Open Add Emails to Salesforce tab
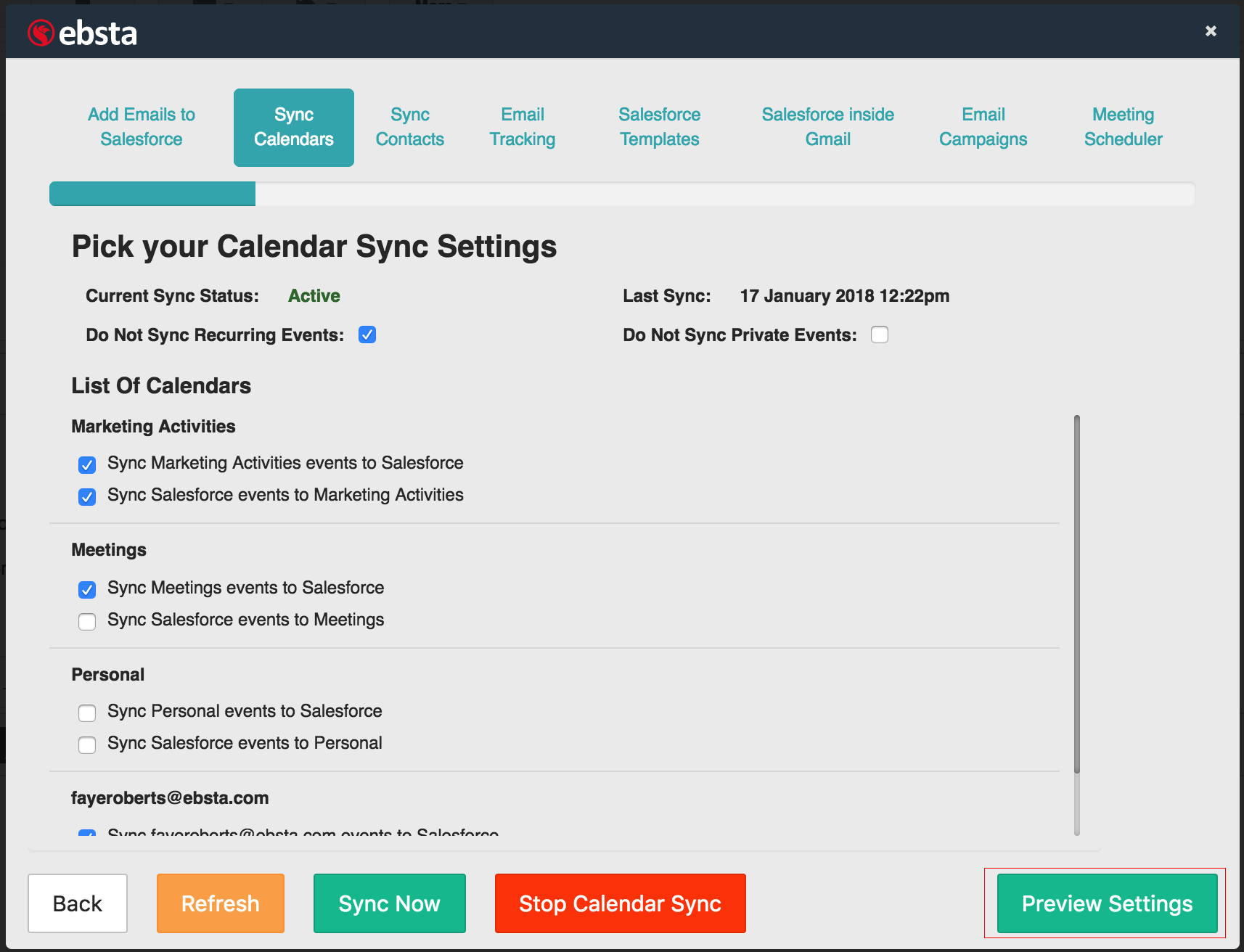1244x952 pixels. (142, 127)
